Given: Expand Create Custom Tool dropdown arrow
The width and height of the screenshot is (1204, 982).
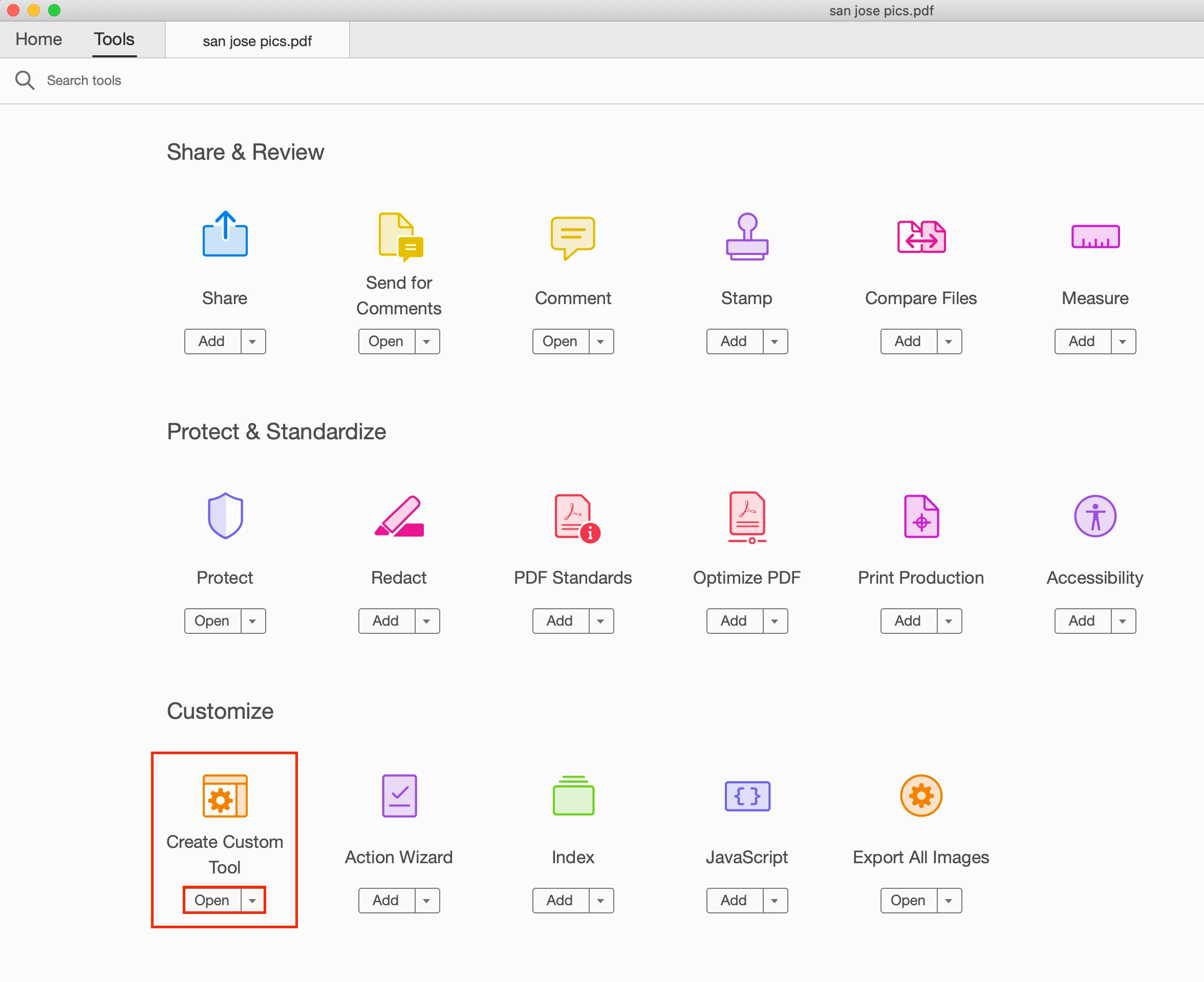Looking at the screenshot, I should coord(253,901).
